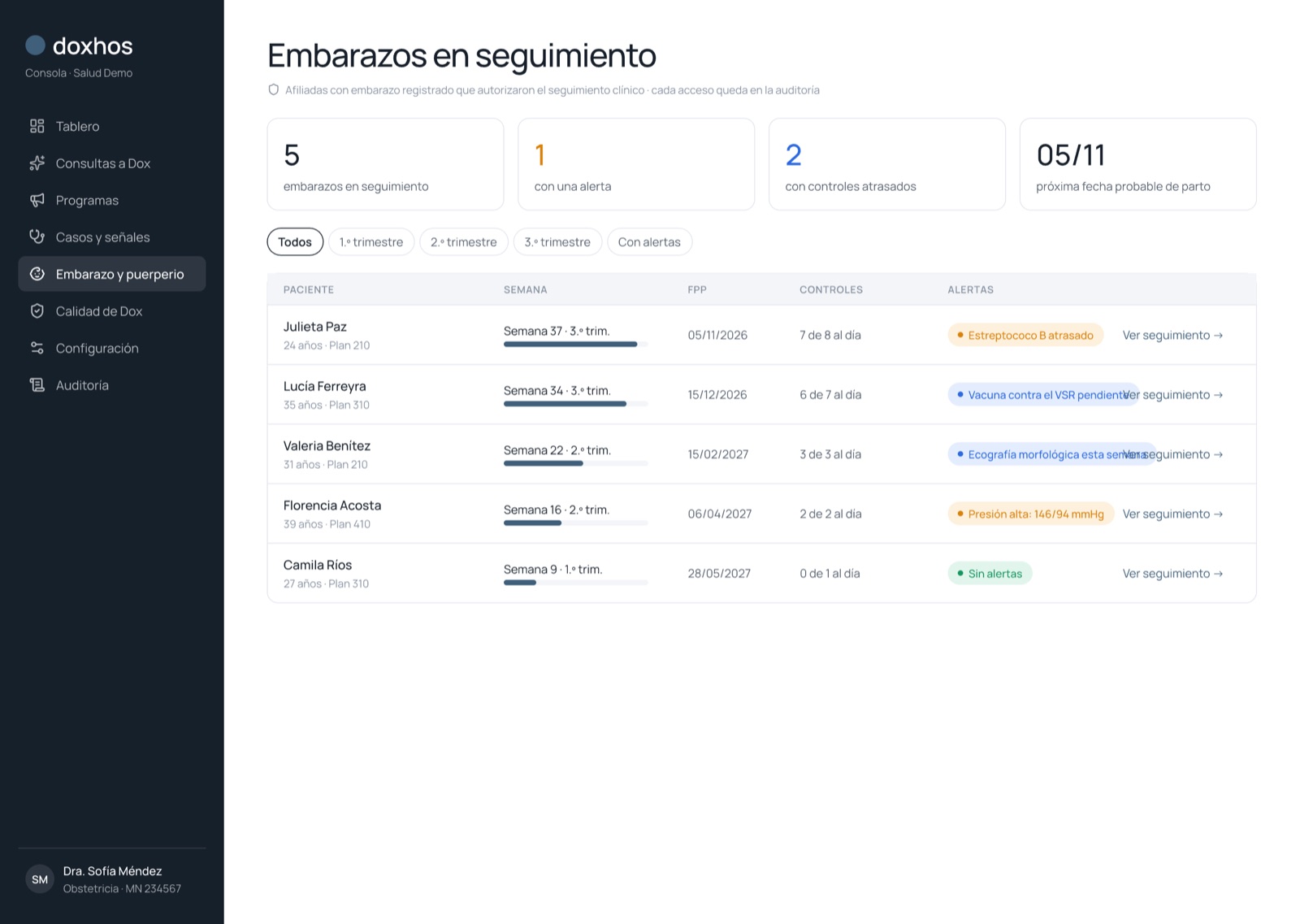This screenshot has width=1300, height=924.
Task: Click the 'con controles atrasados' card
Action: pyautogui.click(x=887, y=164)
